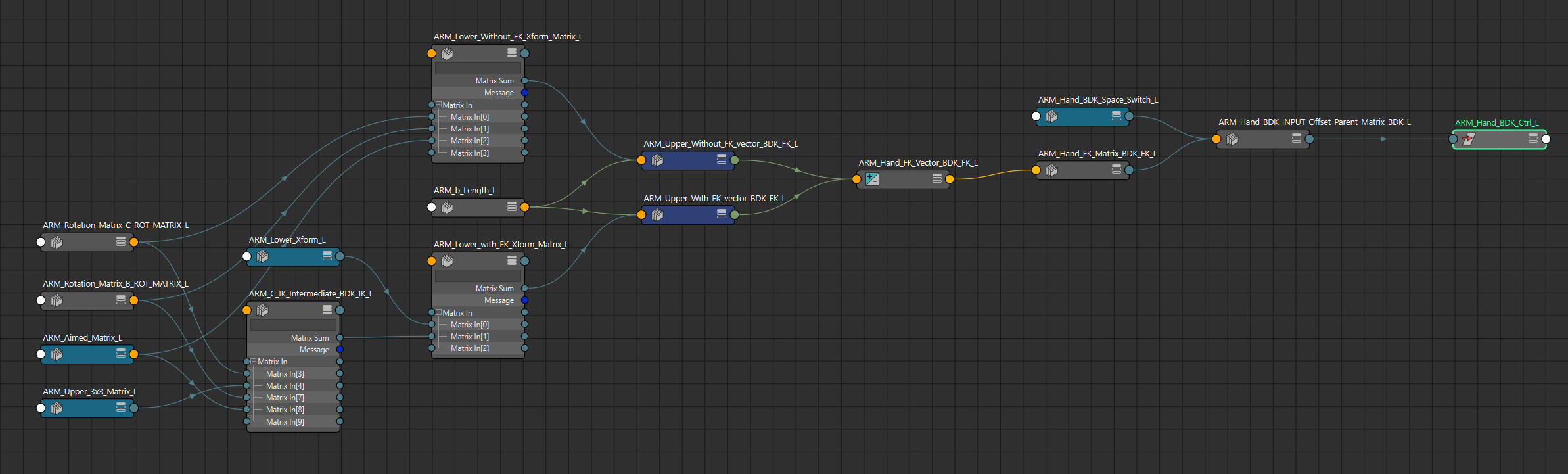Collapse Matrix In on ARM_C_IK_Intermediate_BDK_IK_L
This screenshot has height=474, width=1568.
pyautogui.click(x=254, y=362)
